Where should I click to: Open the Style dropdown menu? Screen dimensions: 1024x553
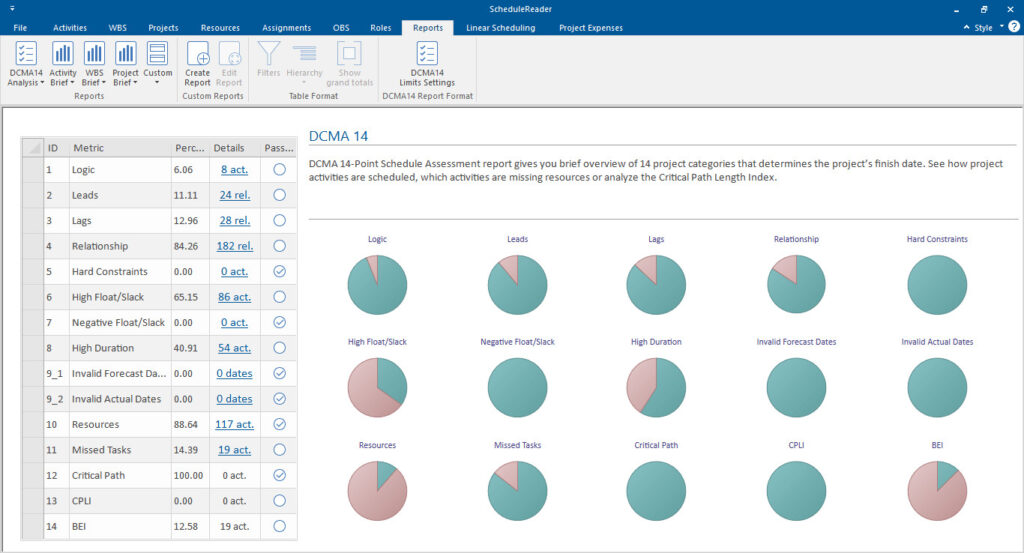pos(989,27)
